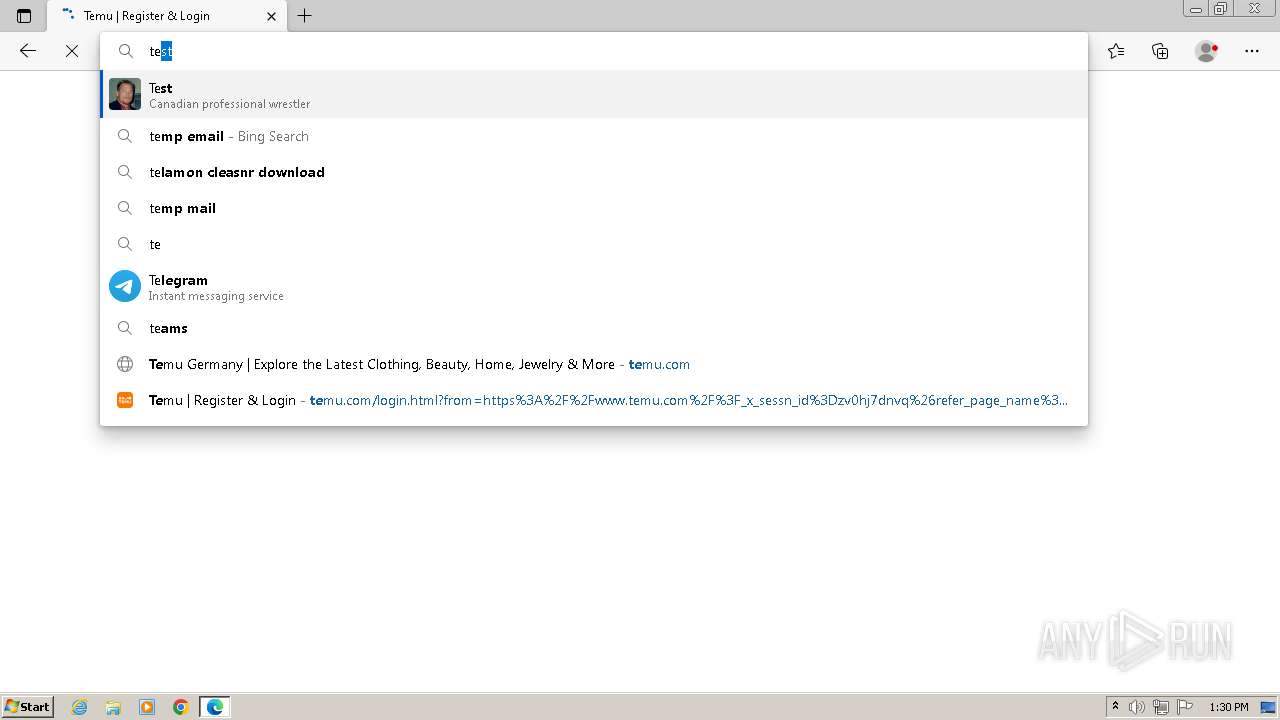Choose temp mail suggestion

pos(594,208)
